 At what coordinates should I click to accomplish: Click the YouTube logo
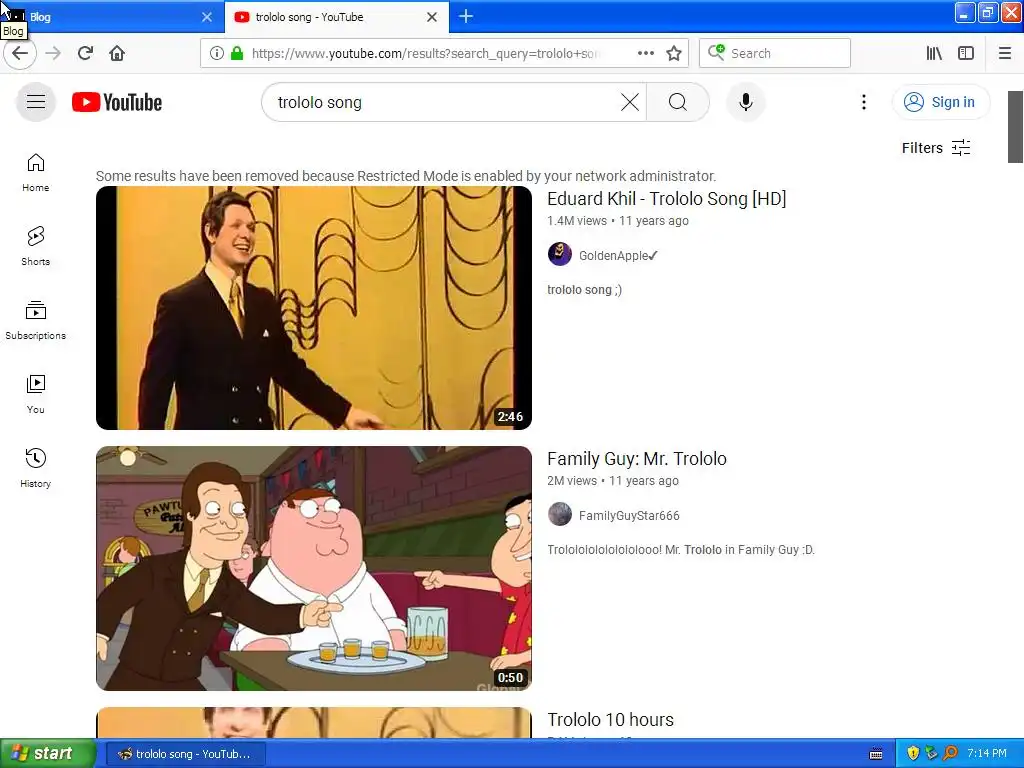coord(117,102)
